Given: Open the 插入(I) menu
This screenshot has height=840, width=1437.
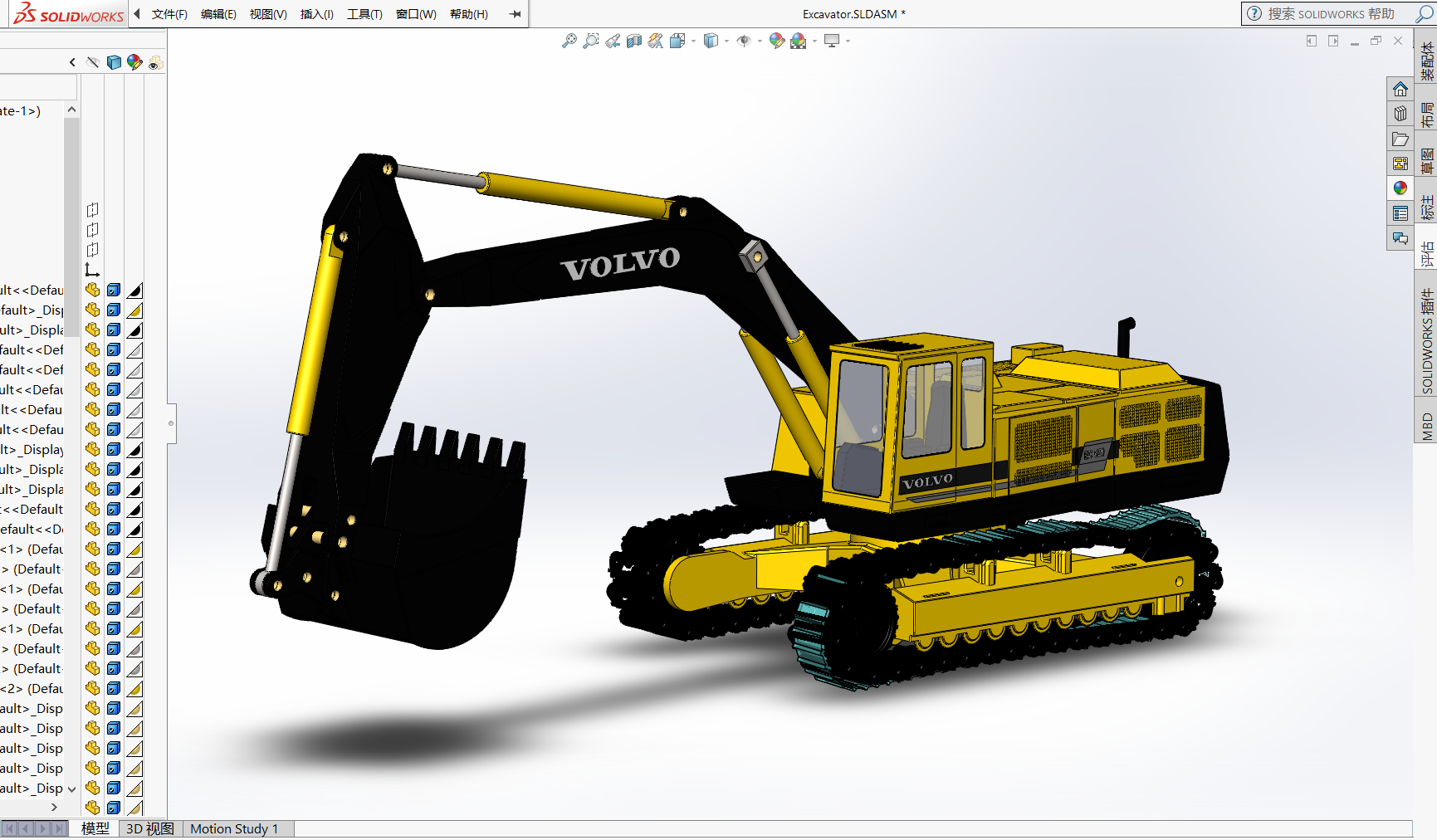Looking at the screenshot, I should click(x=316, y=14).
